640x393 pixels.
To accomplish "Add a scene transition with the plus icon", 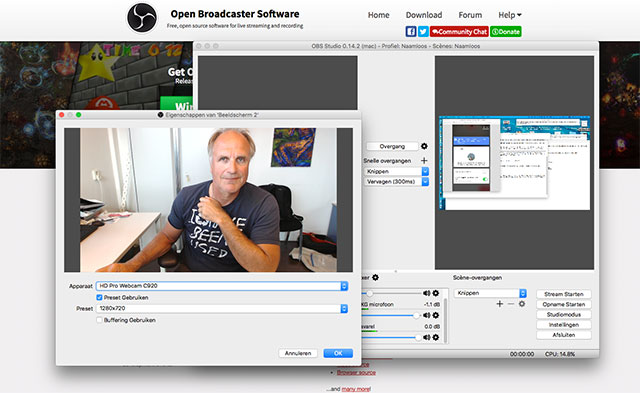I will click(x=500, y=304).
